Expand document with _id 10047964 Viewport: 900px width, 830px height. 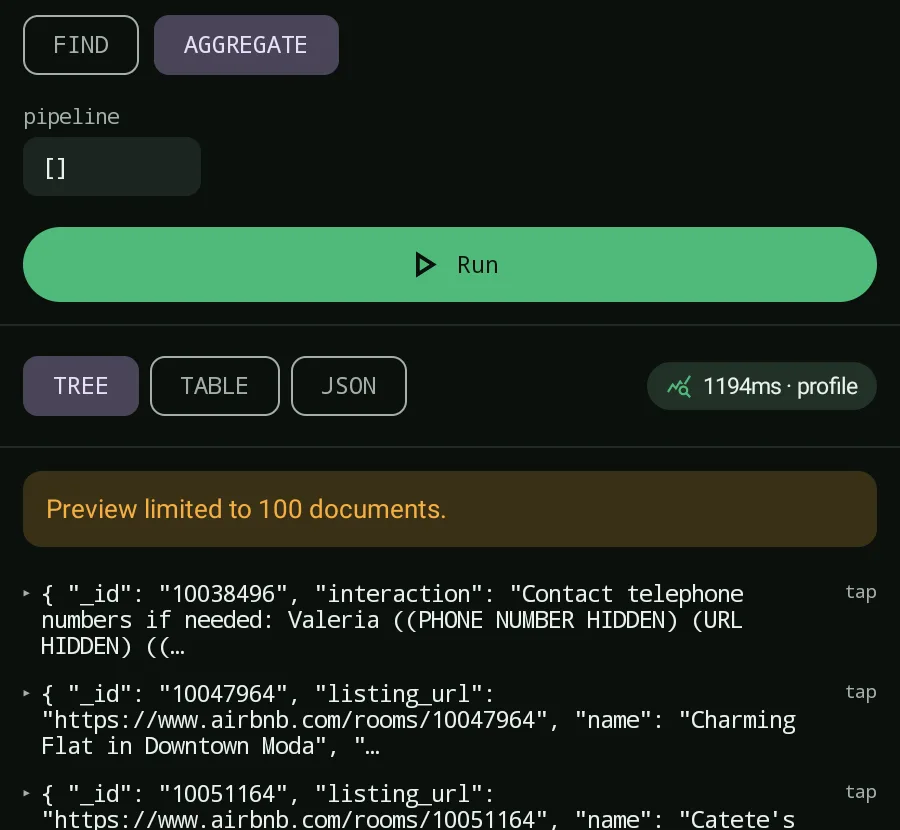click(26, 693)
